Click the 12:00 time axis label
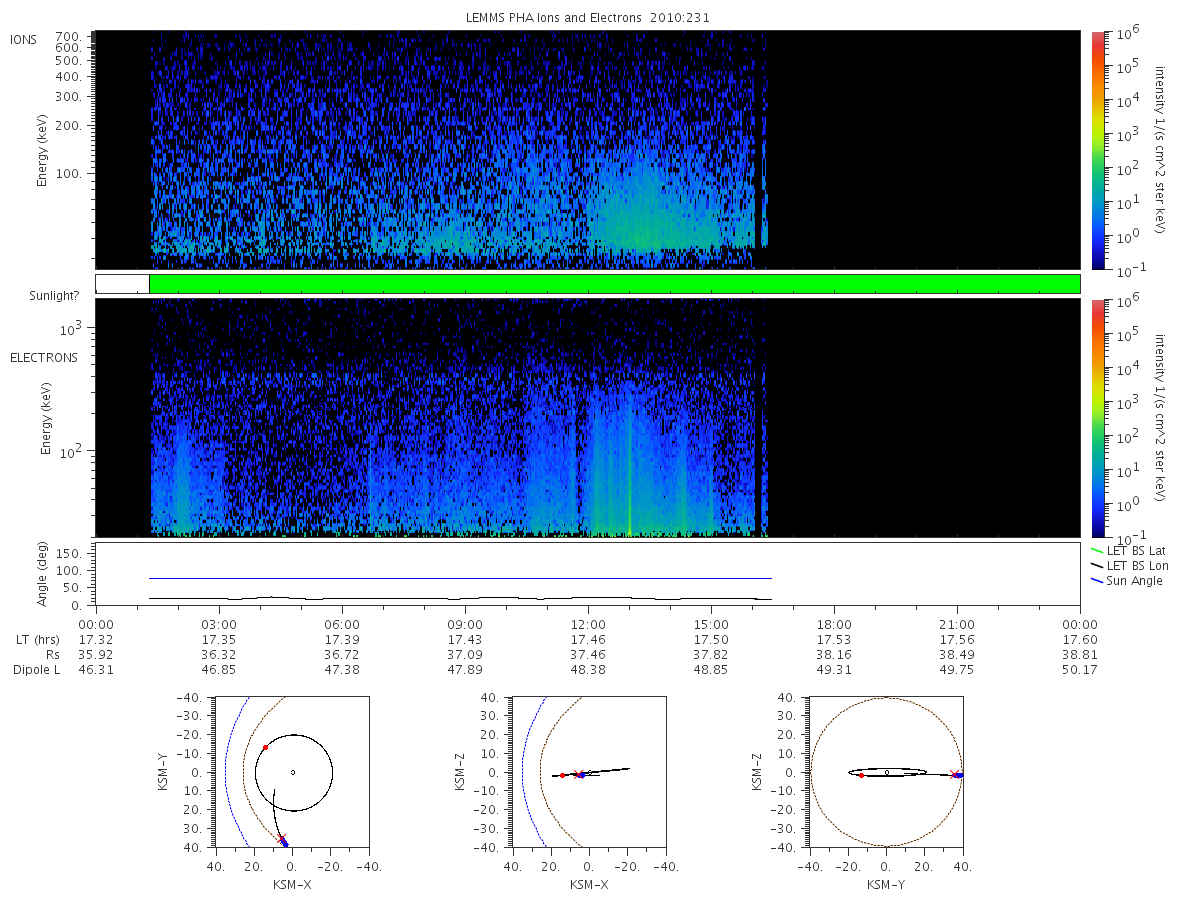This screenshot has height=900, width=1200. (588, 624)
